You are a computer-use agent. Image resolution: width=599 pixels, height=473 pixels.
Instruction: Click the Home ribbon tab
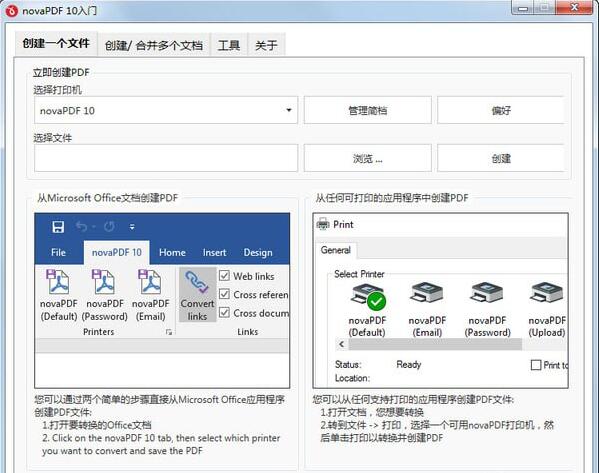pos(172,253)
